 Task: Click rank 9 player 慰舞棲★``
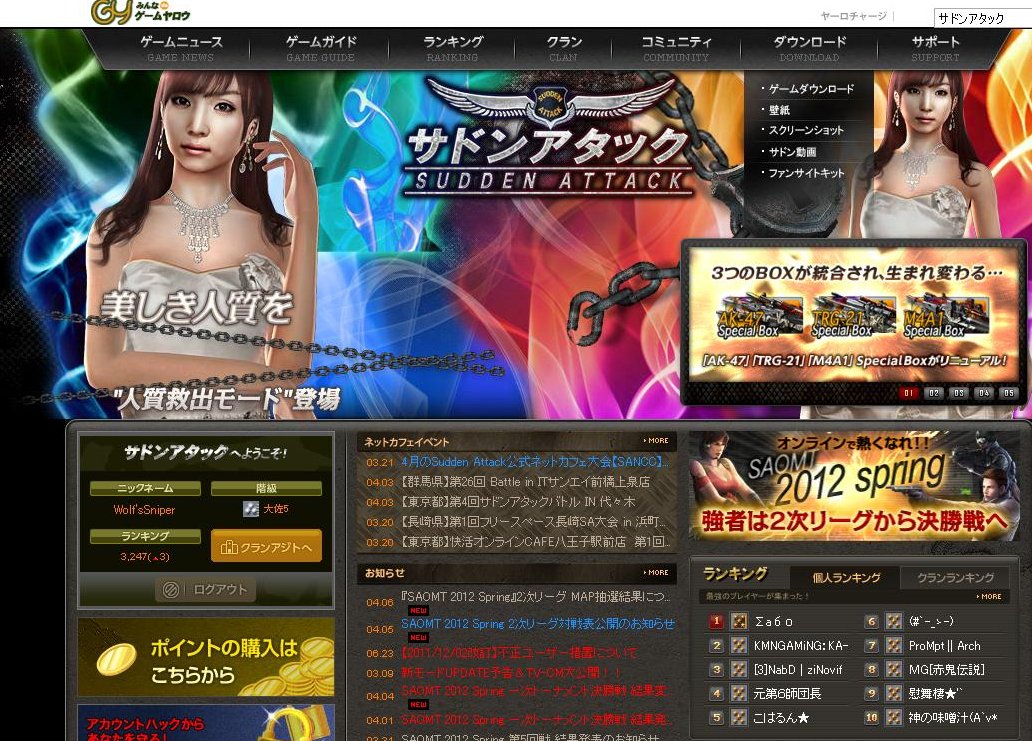click(x=935, y=694)
